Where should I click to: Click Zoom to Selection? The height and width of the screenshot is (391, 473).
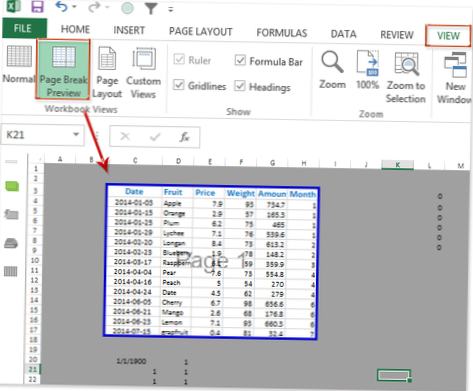pyautogui.click(x=406, y=77)
